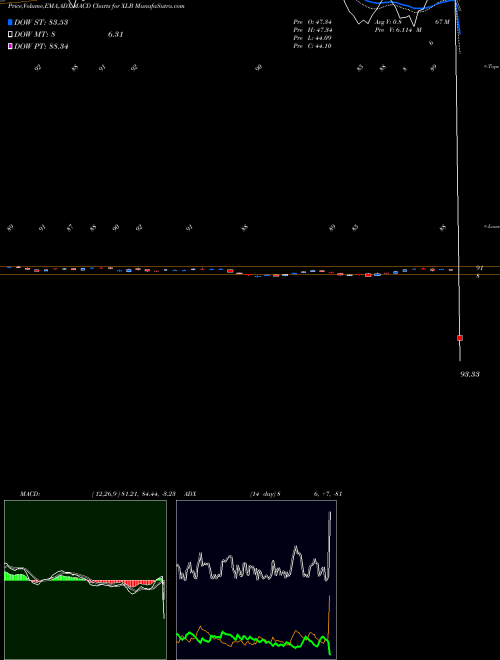500x660 pixels.
Task: Click the '93.33' price label under the spike
Action: point(470,374)
